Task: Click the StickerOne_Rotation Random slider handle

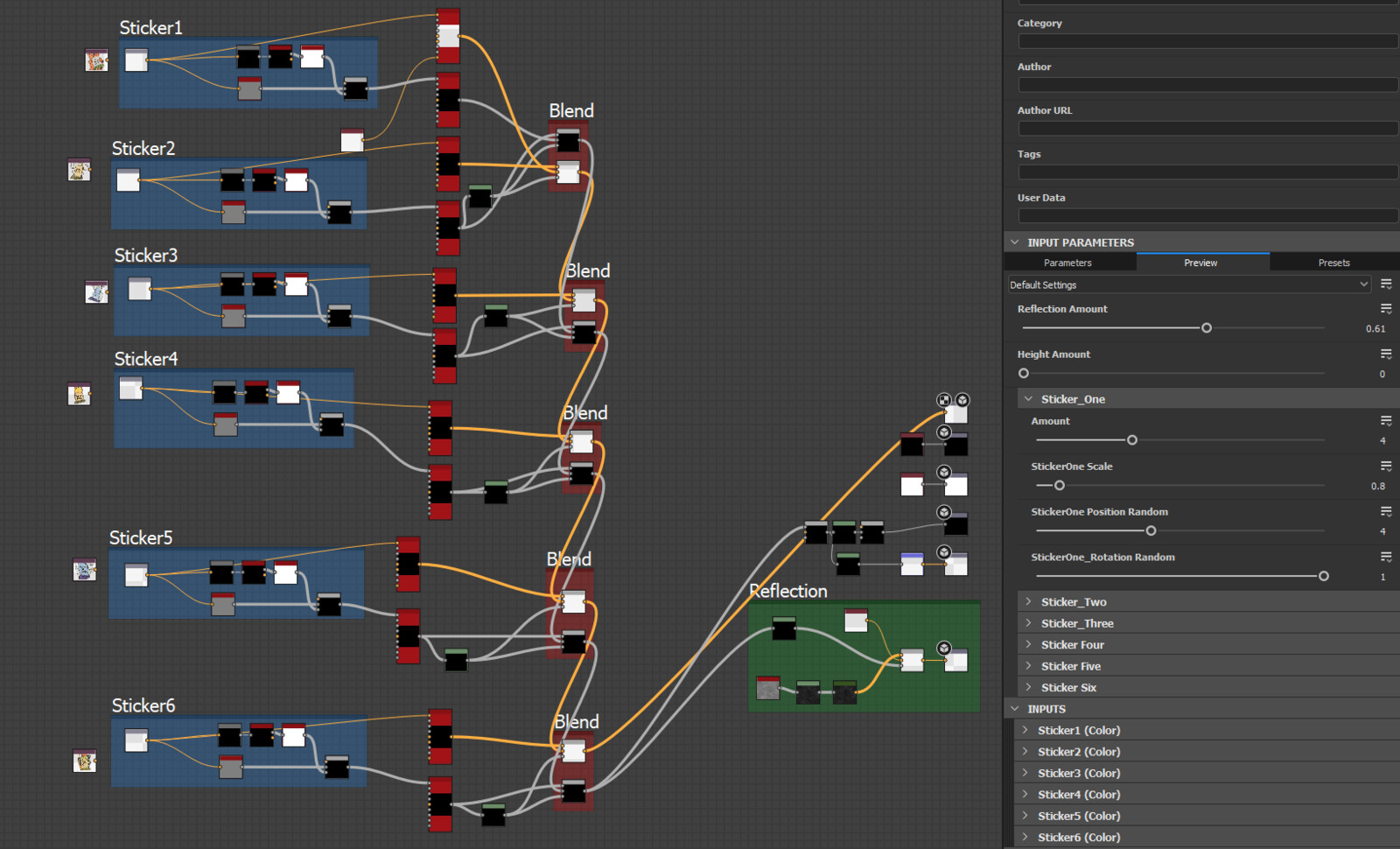Action: pos(1324,577)
